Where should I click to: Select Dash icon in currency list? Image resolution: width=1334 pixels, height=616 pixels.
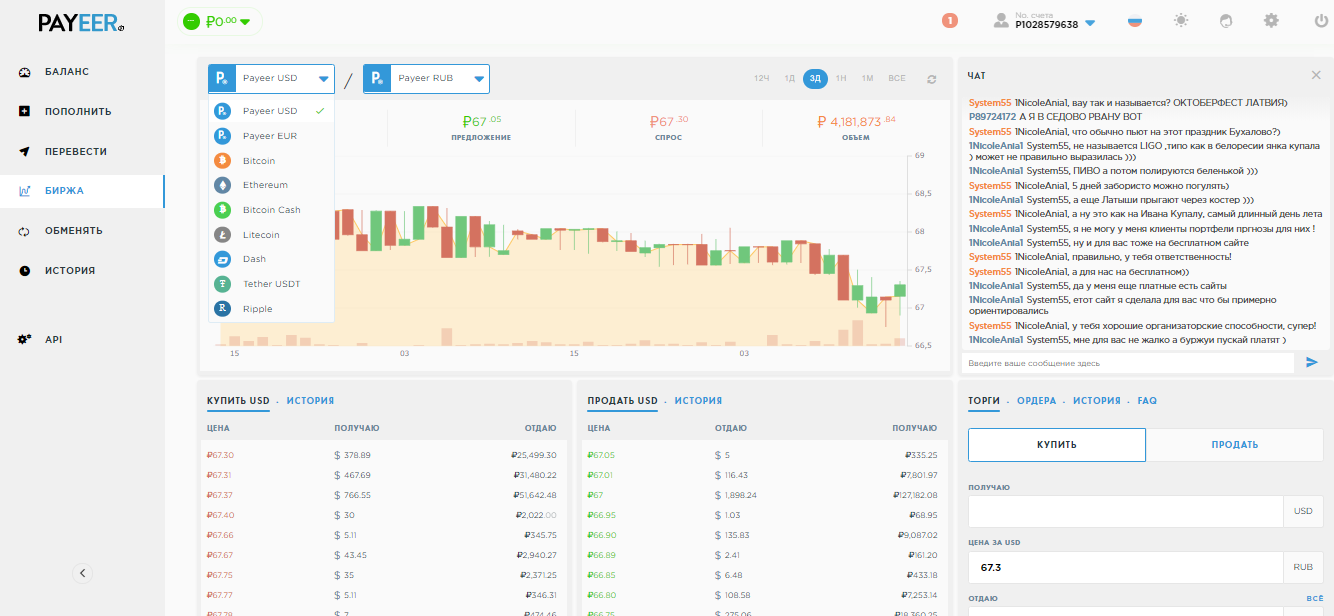222,259
